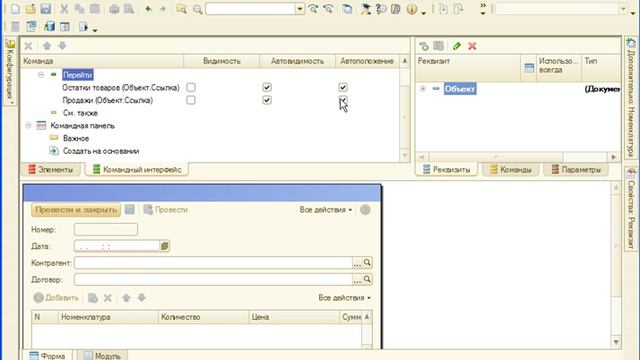640x360 pixels.
Task: Click the Cut scissors icon
Action: (x=64, y=9)
